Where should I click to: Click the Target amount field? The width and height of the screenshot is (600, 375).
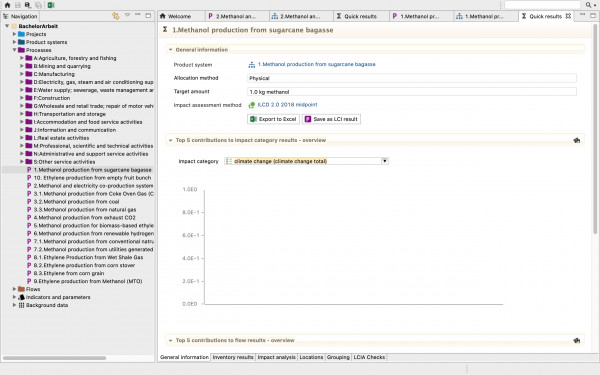(412, 91)
